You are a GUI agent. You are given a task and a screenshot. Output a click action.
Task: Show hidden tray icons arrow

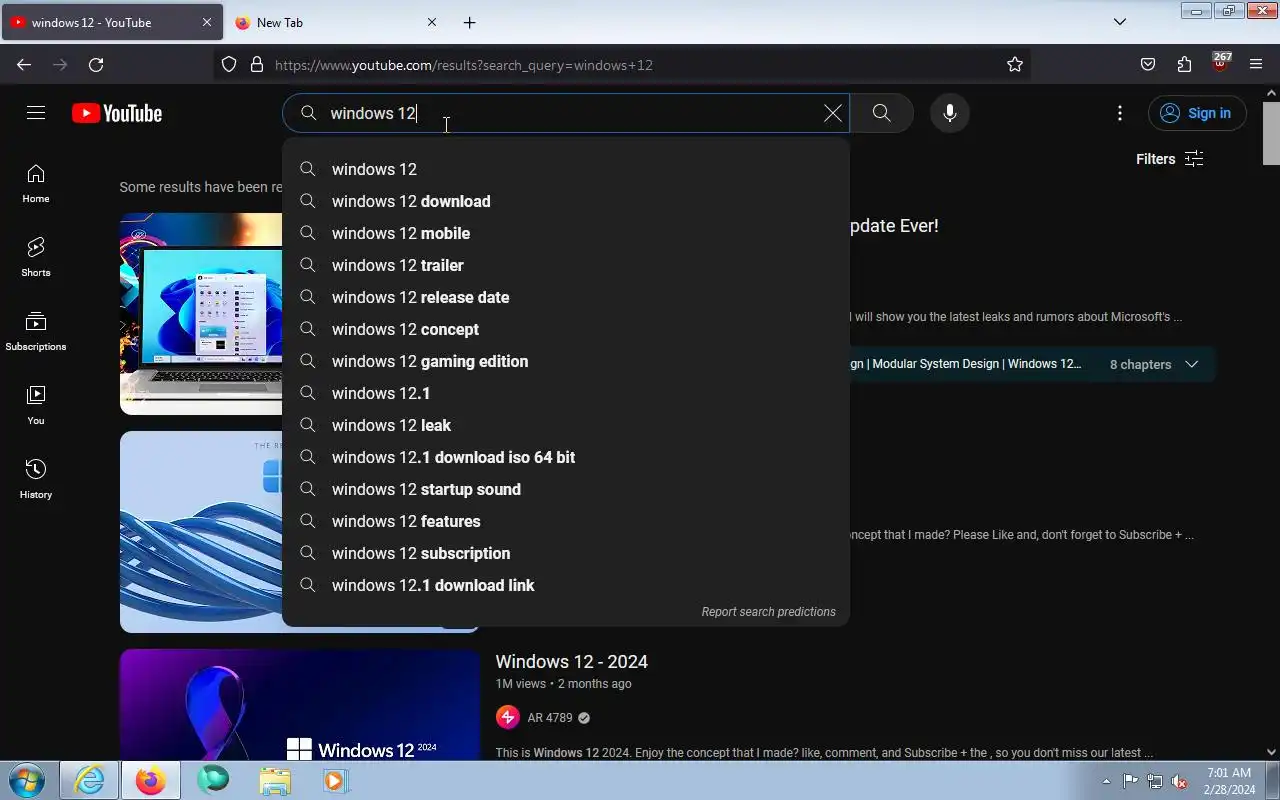[x=1106, y=781]
